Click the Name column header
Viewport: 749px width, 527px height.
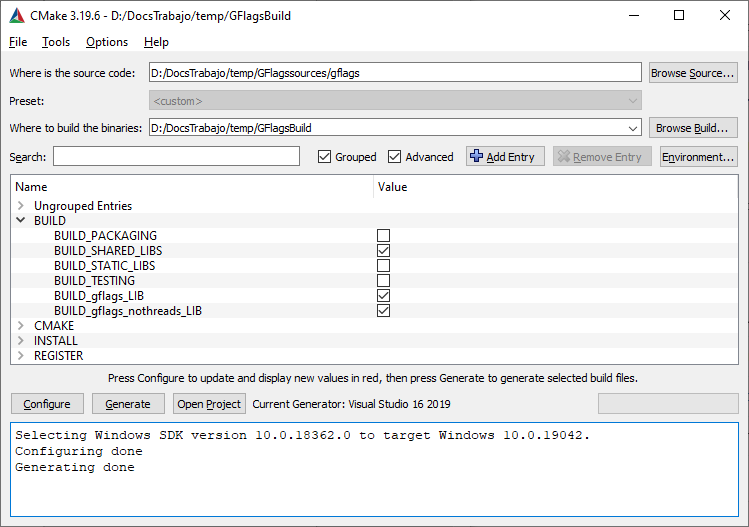(192, 187)
